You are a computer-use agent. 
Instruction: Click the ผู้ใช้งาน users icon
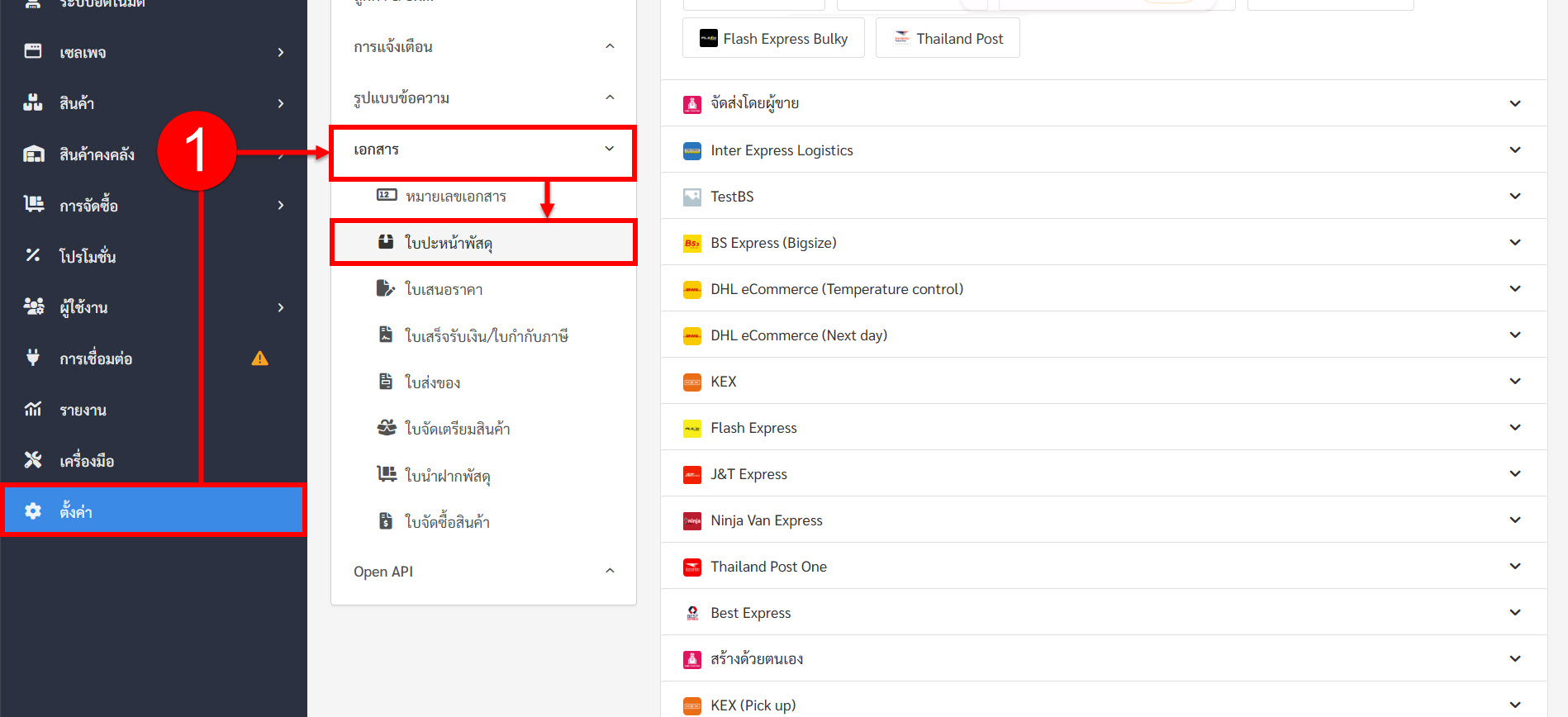coord(34,306)
